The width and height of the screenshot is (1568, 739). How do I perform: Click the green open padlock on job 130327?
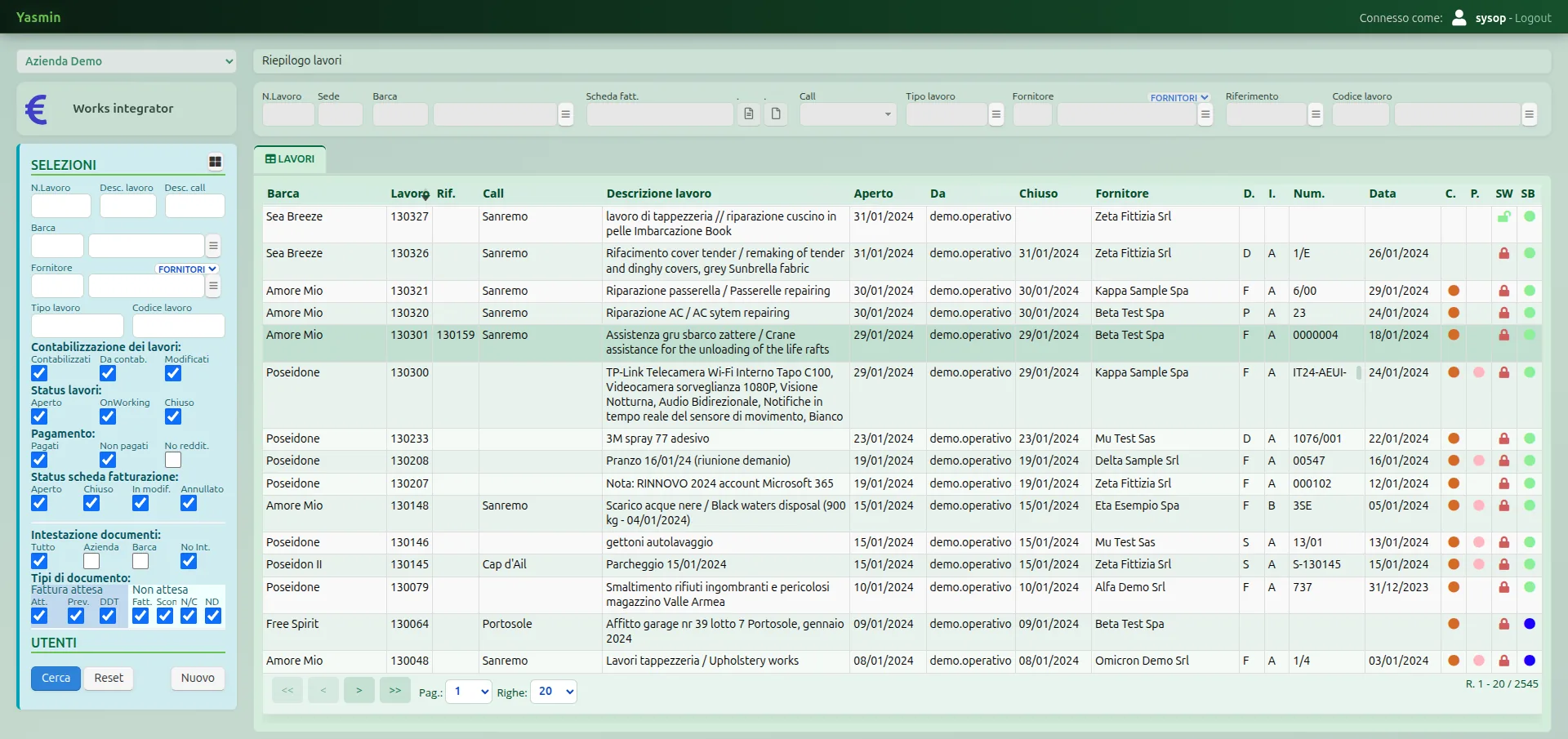[x=1503, y=216]
